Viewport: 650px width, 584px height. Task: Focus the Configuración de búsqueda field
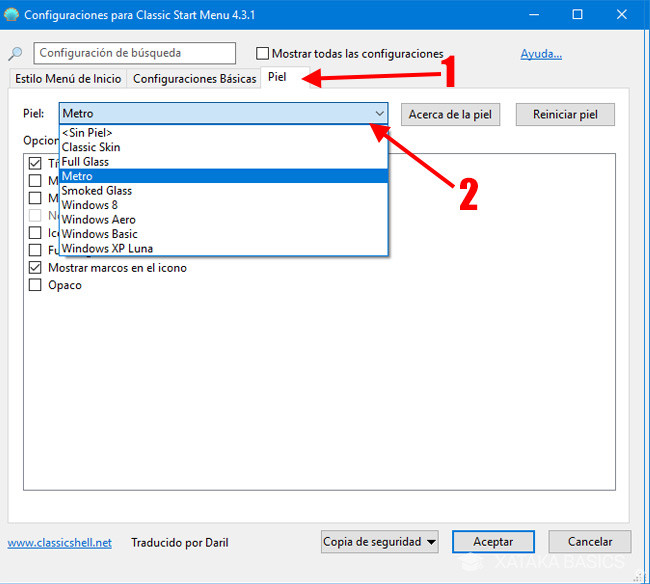pyautogui.click(x=134, y=53)
